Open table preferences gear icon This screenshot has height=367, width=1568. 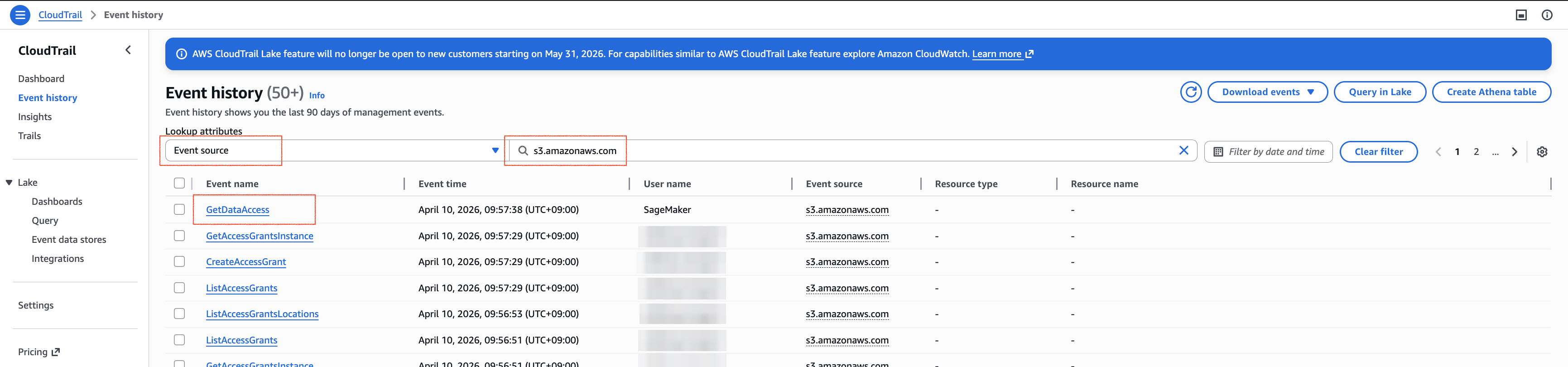[x=1542, y=151]
